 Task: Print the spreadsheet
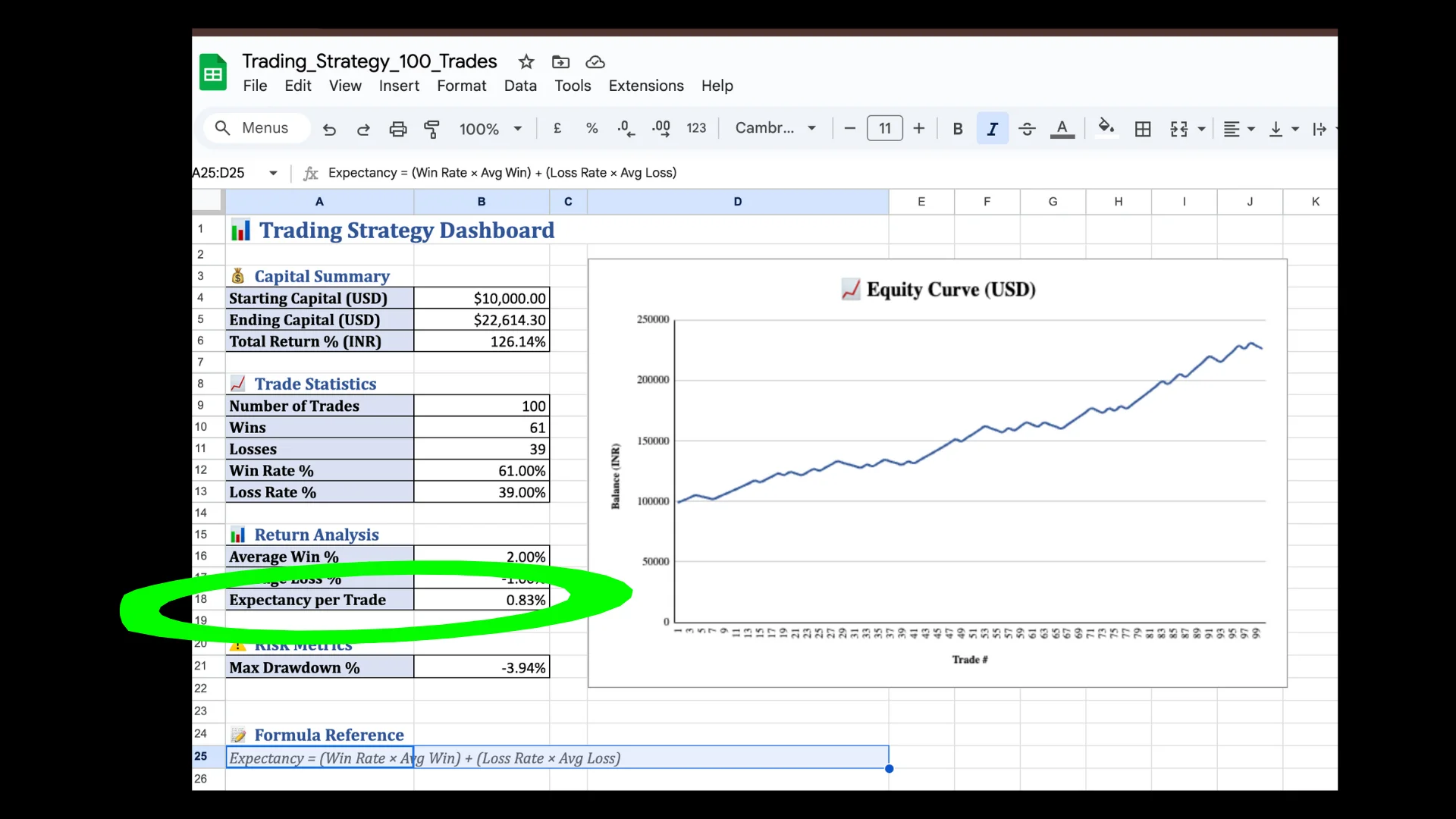(397, 129)
